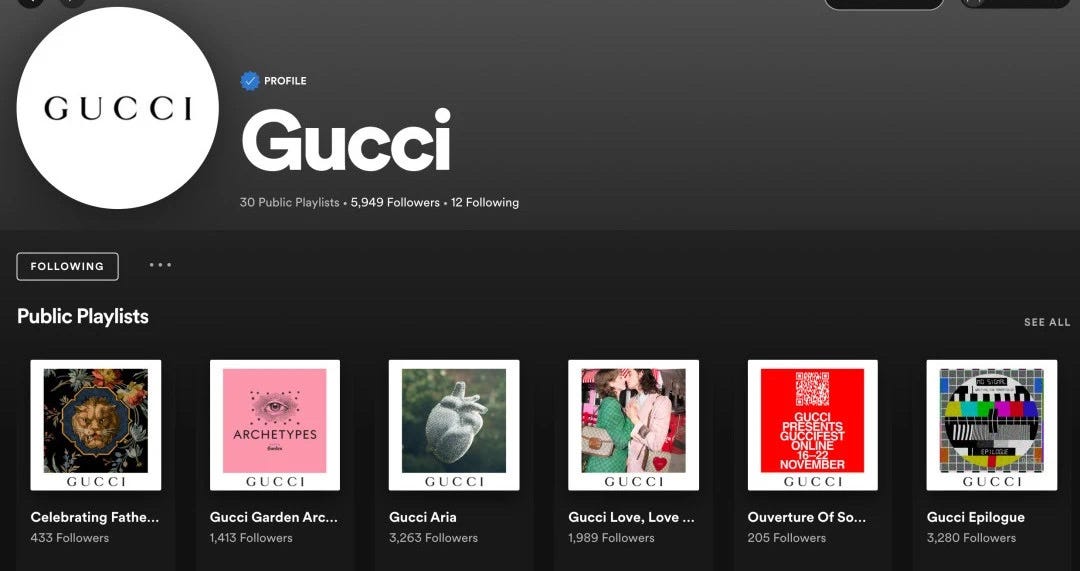Screen dimensions: 1080x571
Task: Click the '3,280 Followers' text
Action: click(x=971, y=538)
